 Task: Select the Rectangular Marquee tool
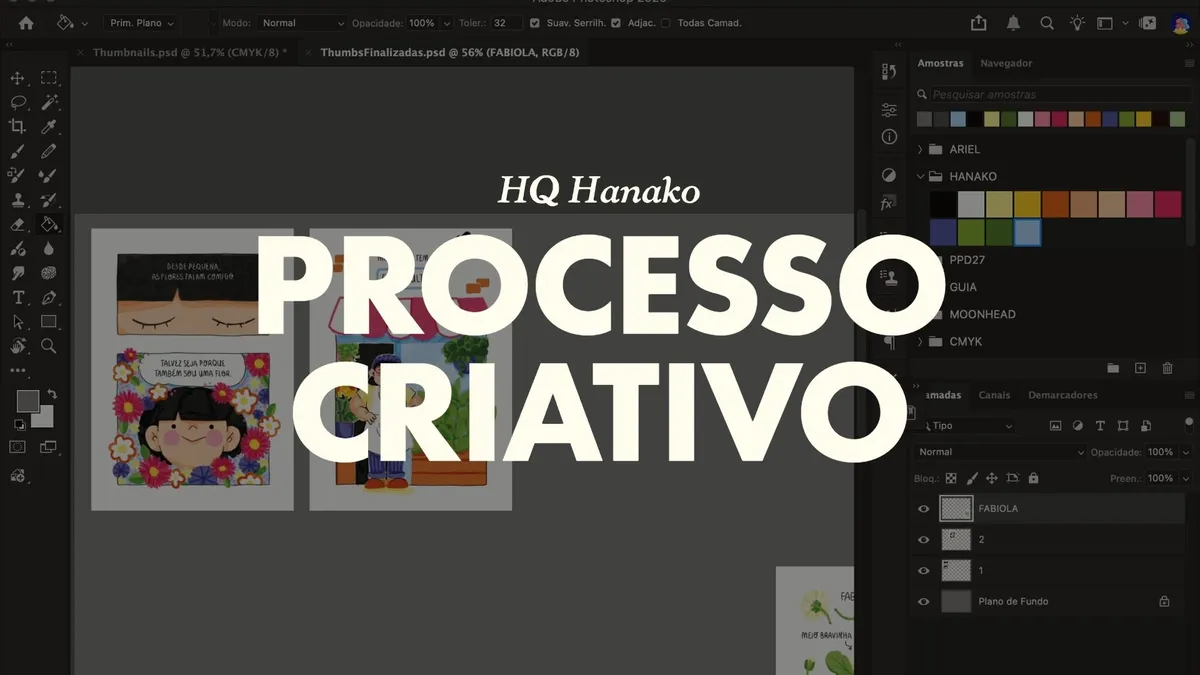[48, 78]
